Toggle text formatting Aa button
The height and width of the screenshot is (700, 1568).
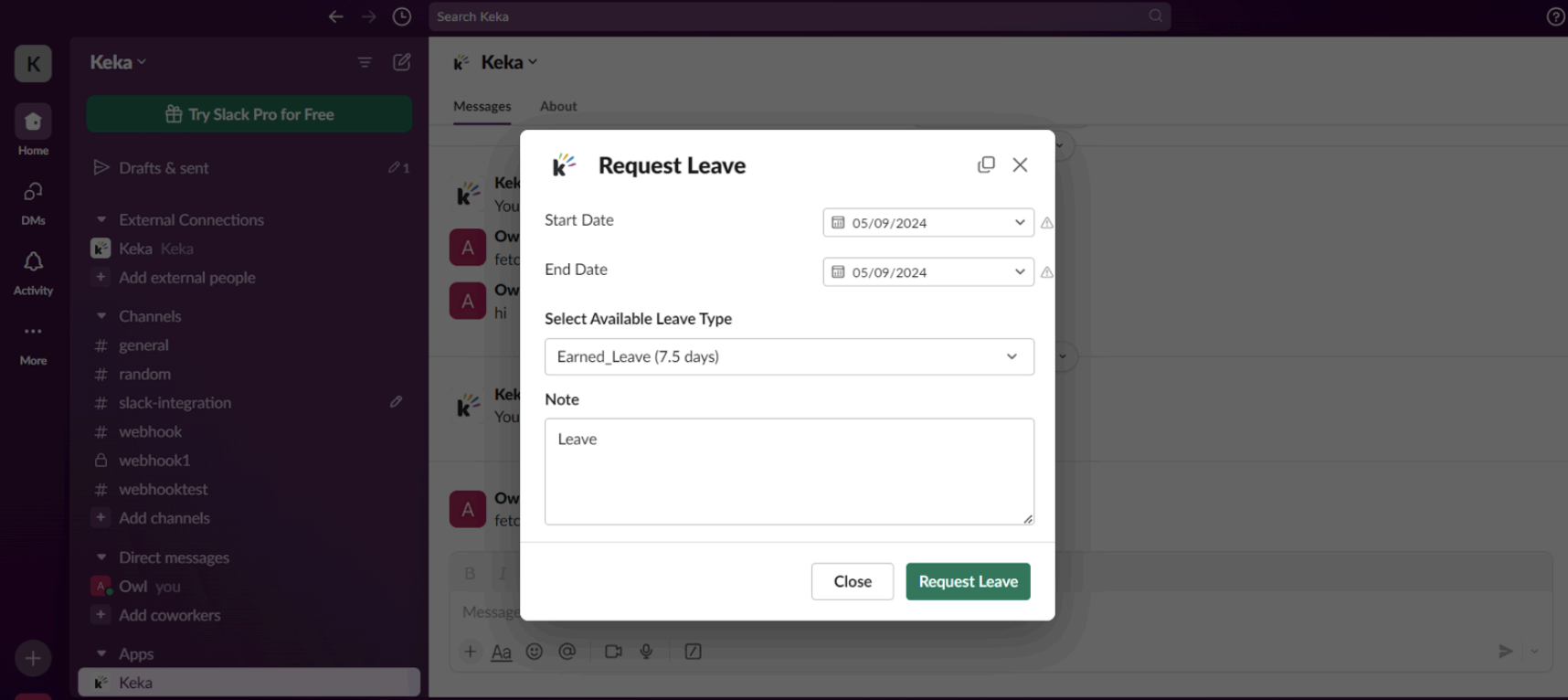[x=502, y=652]
